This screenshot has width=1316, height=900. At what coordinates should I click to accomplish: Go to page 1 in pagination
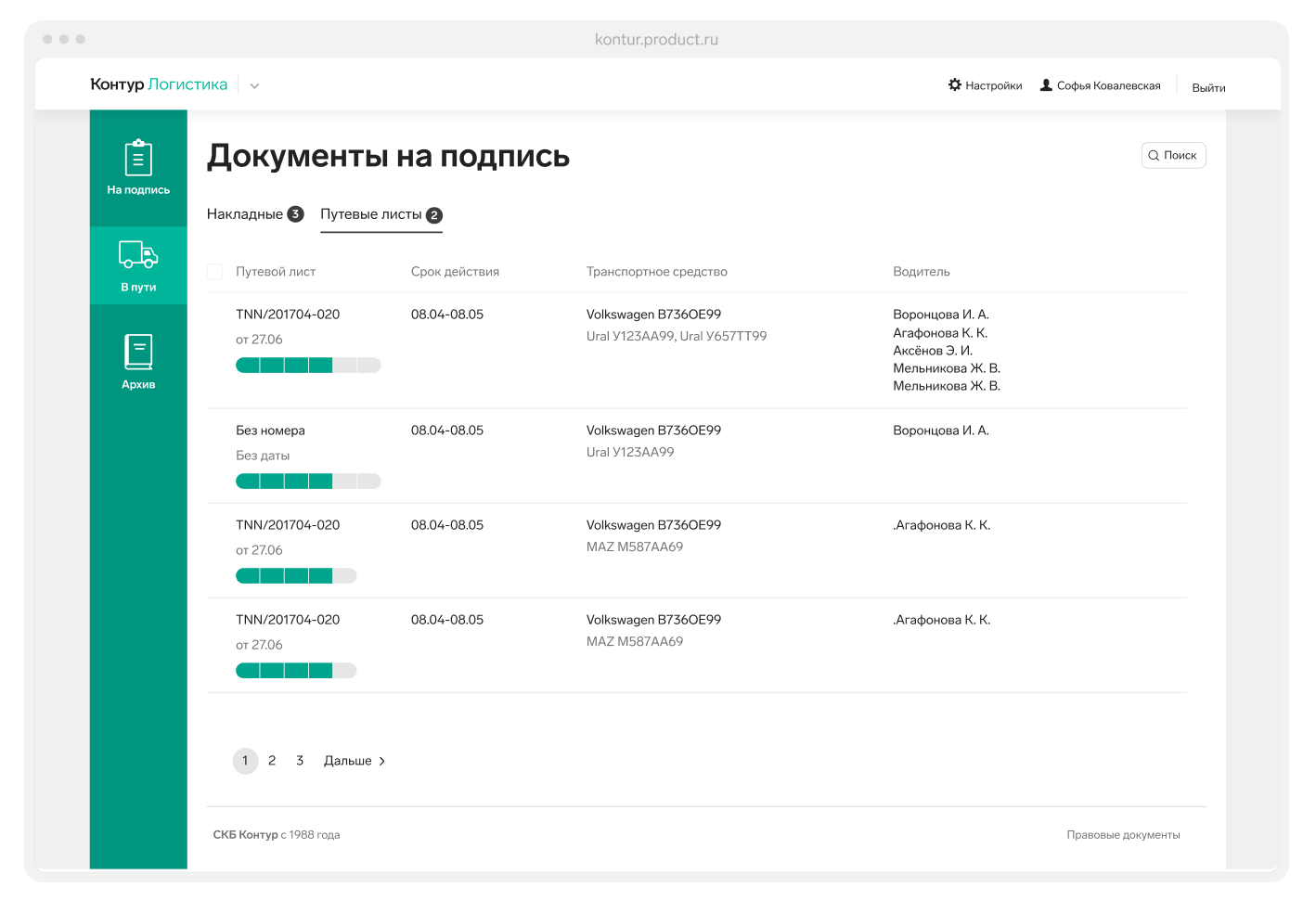pyautogui.click(x=245, y=761)
